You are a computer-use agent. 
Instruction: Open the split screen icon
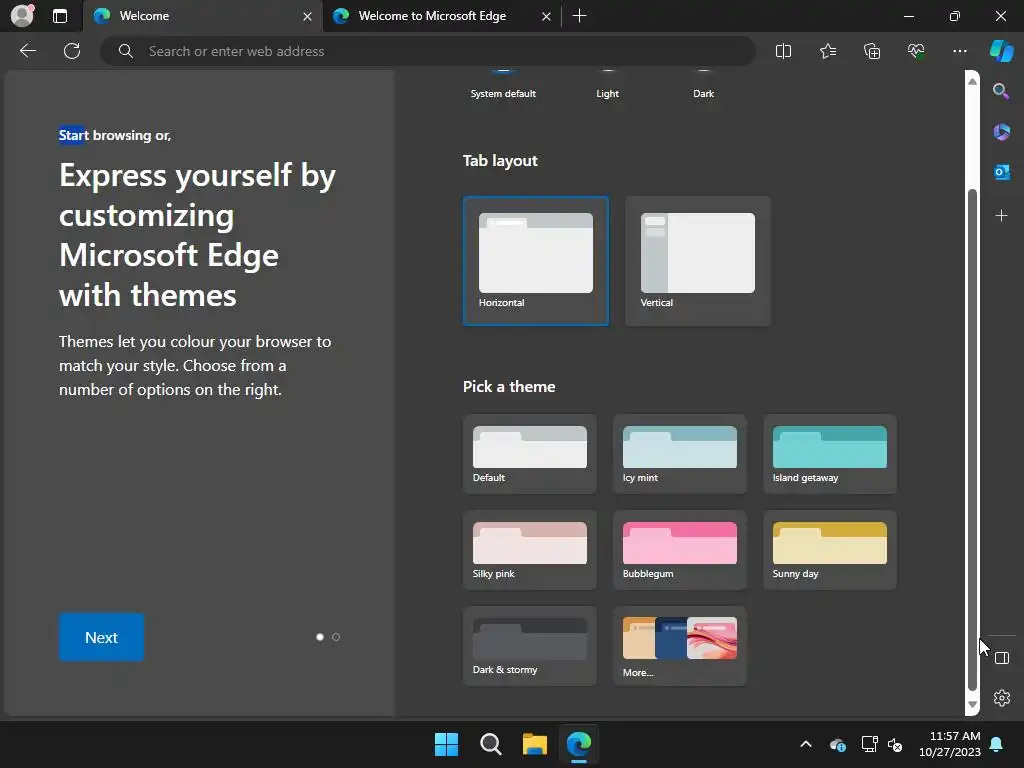point(783,51)
